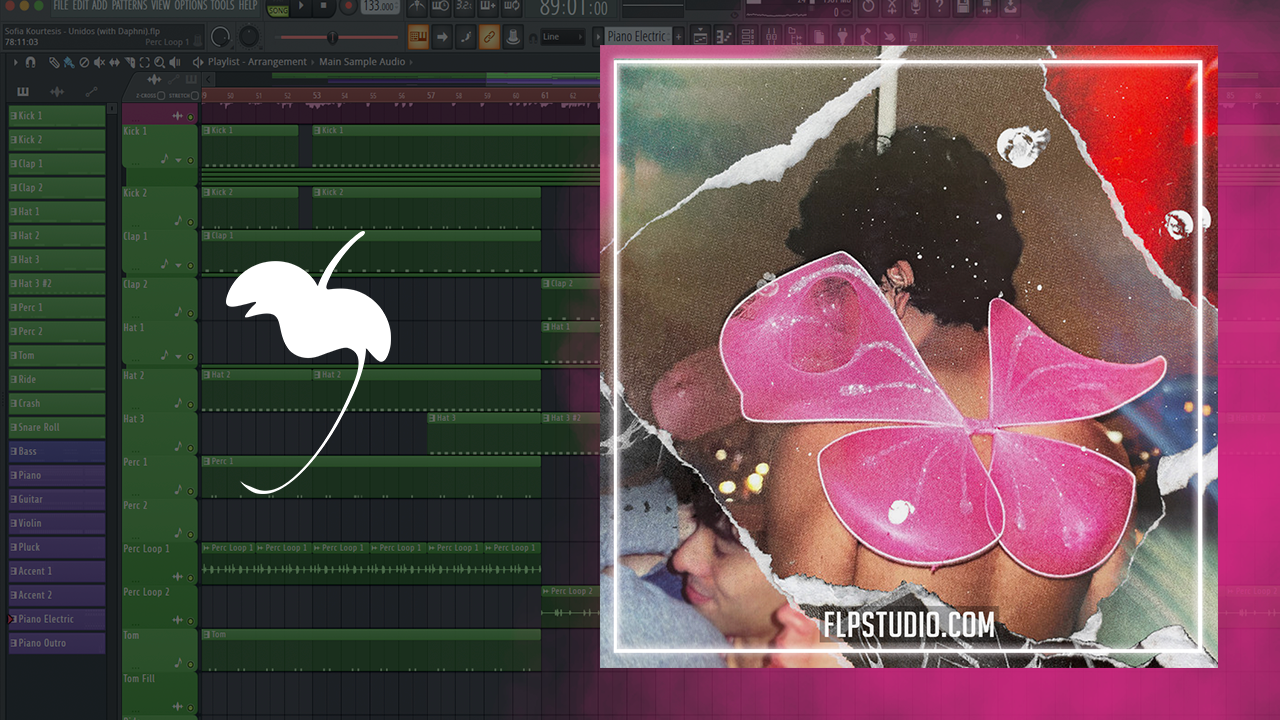
Task: Enable the STRETCH checkbox
Action: (x=194, y=95)
